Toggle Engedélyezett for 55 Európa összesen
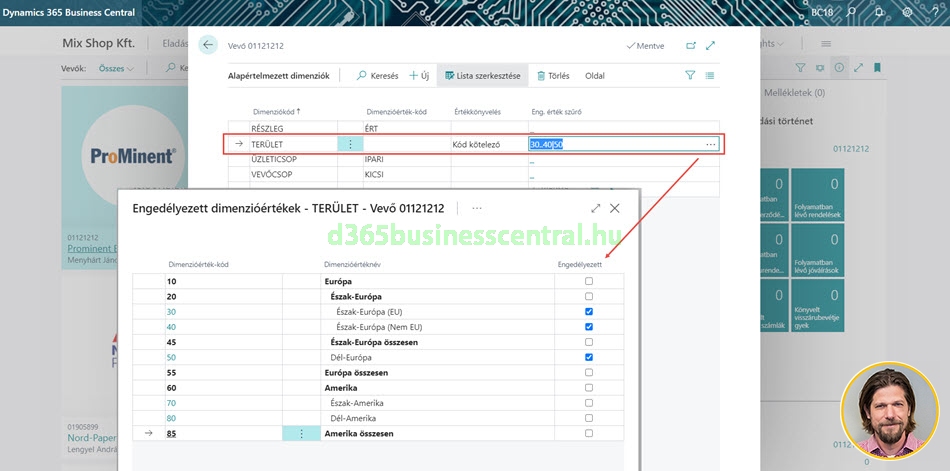Screen dimensions: 950x471 point(589,372)
